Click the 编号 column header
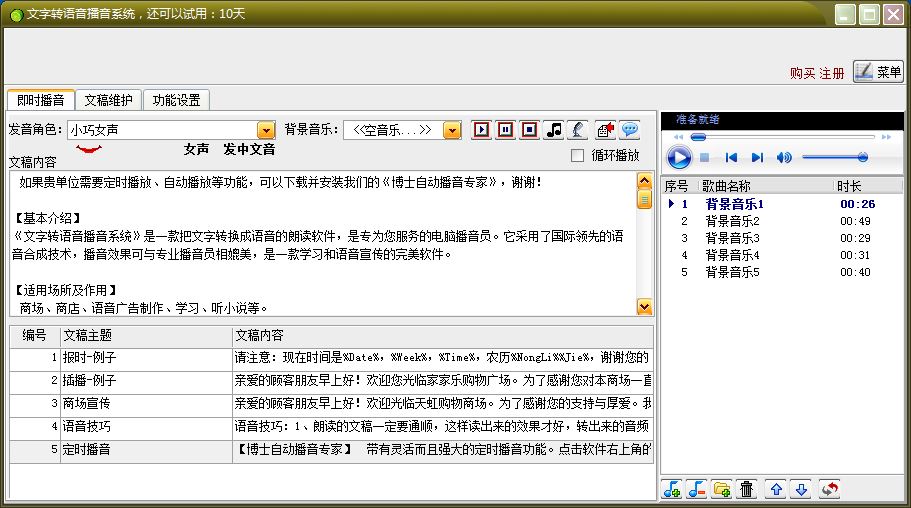The image size is (911, 508). click(35, 335)
